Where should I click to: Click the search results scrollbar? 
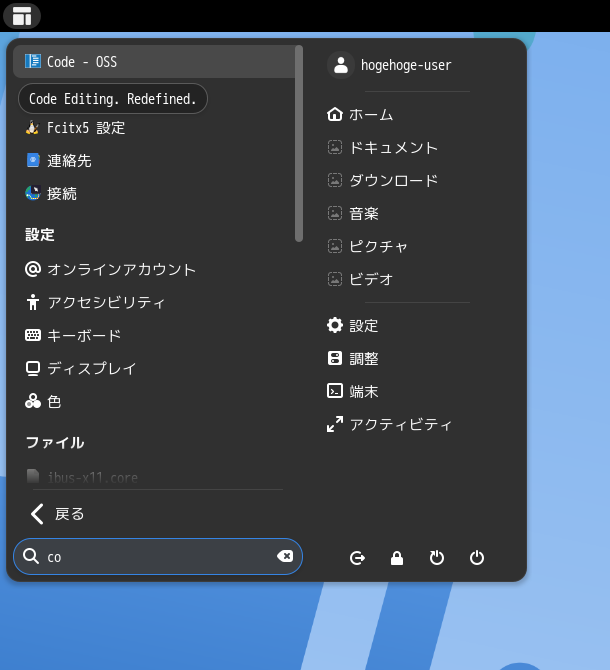click(299, 144)
